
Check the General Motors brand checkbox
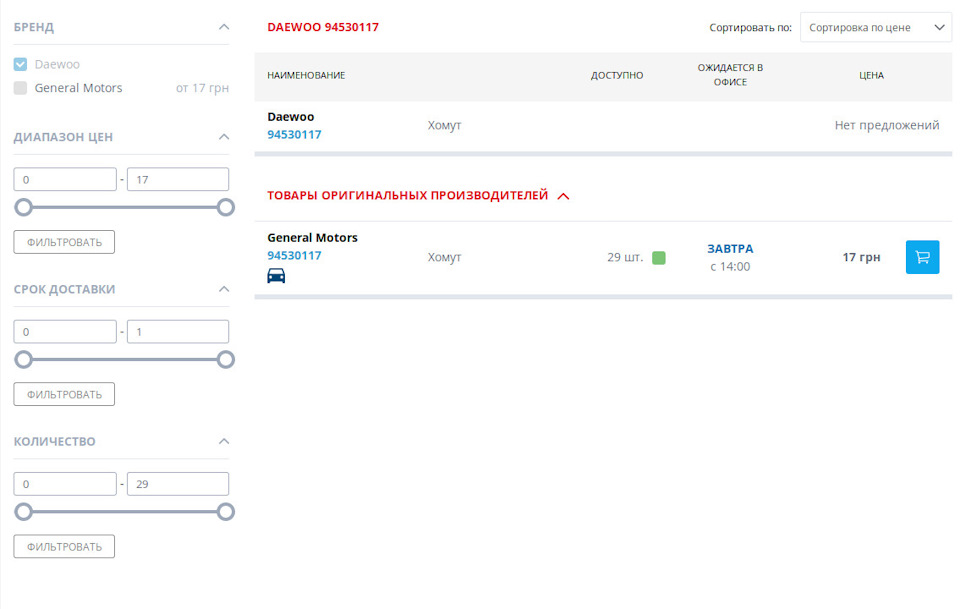pyautogui.click(x=20, y=88)
